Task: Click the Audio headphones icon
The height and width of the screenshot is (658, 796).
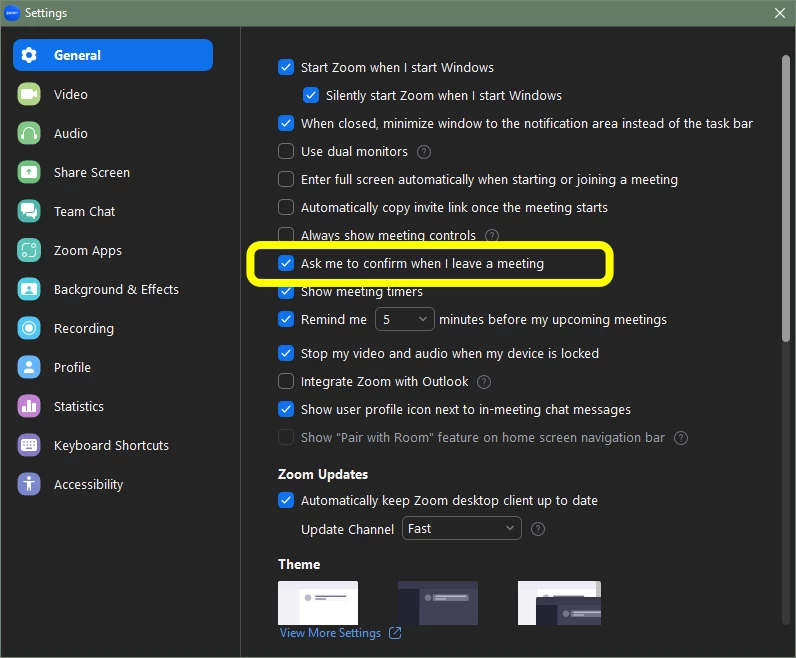Action: (29, 134)
